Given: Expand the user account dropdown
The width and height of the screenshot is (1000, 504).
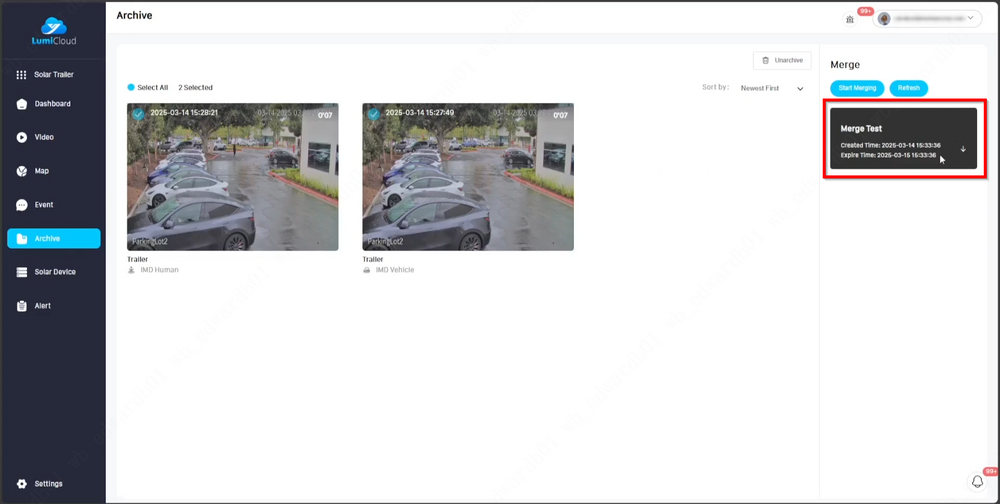Looking at the screenshot, I should (928, 19).
